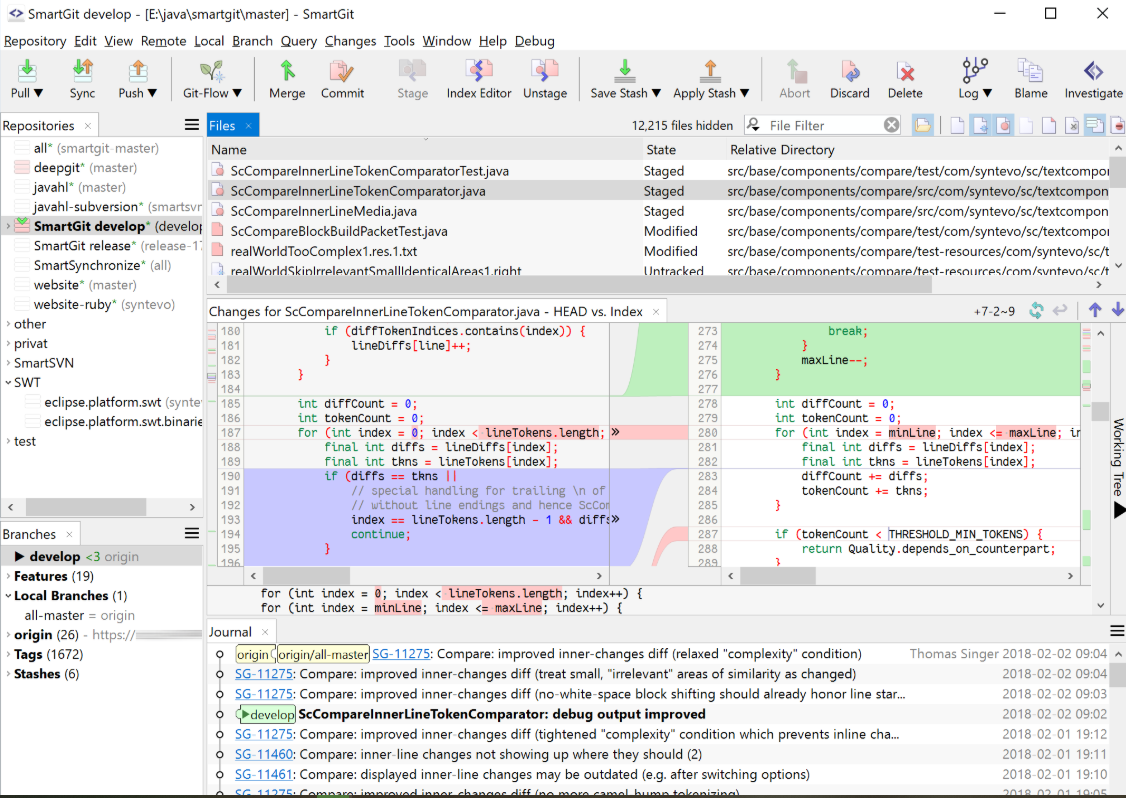This screenshot has width=1126, height=798.
Task: Open the Repository menu
Action: [35, 41]
